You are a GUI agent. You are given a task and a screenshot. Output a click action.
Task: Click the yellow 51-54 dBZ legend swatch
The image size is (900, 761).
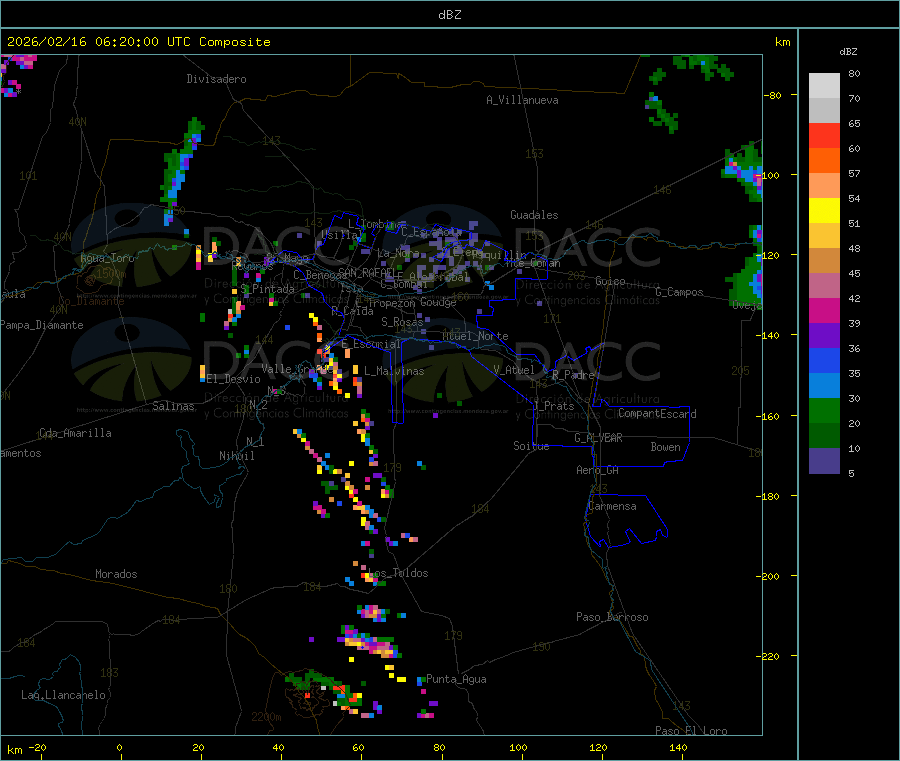[824, 211]
